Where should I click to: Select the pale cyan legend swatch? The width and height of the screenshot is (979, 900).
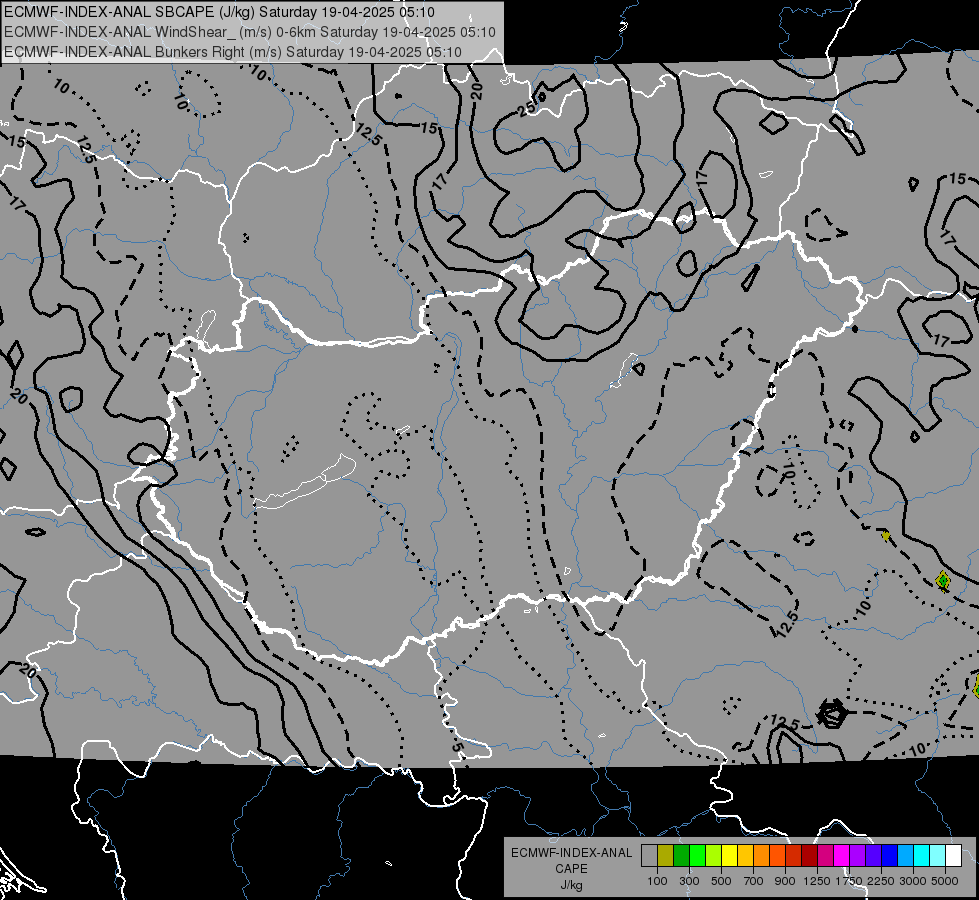point(938,855)
